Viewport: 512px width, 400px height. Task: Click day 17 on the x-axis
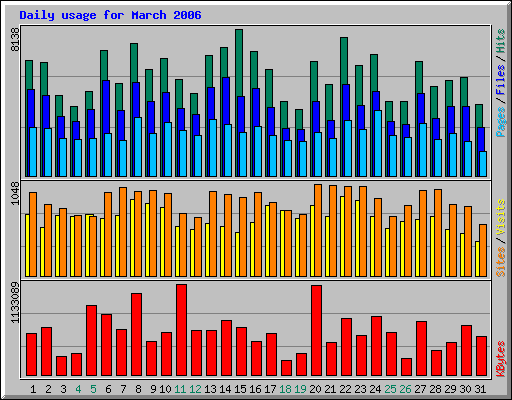pos(270,389)
